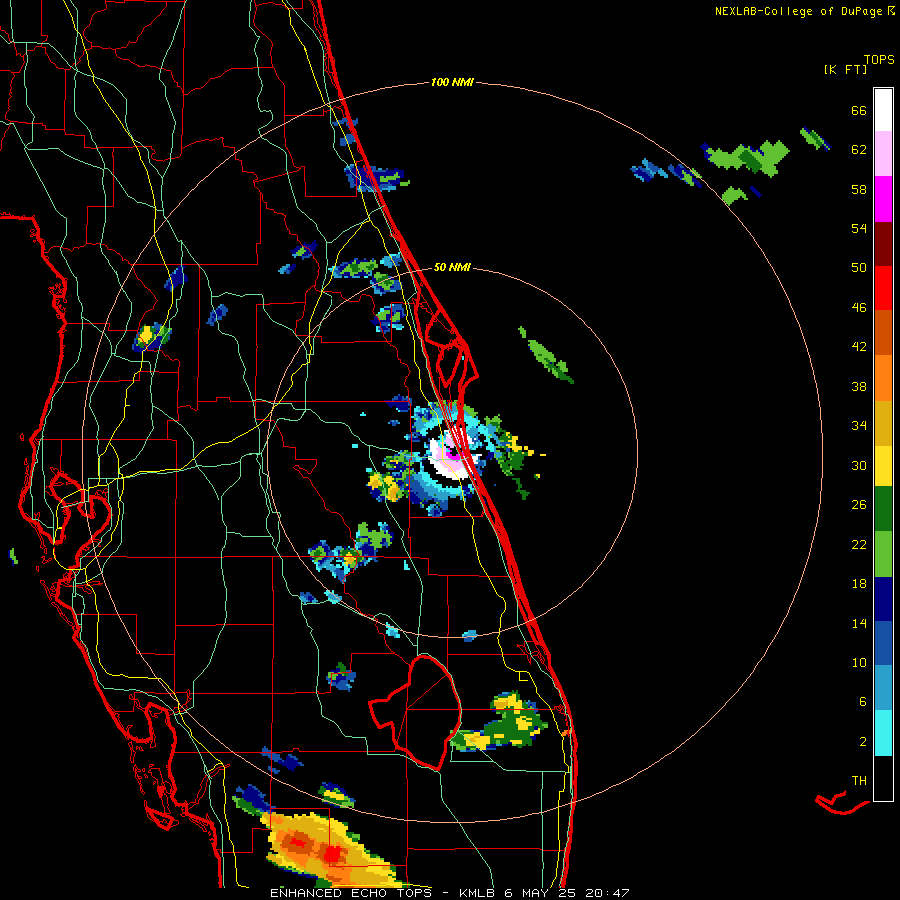Click the dark orange swatch between 46 and 42
The image size is (900, 900).
pos(883,332)
